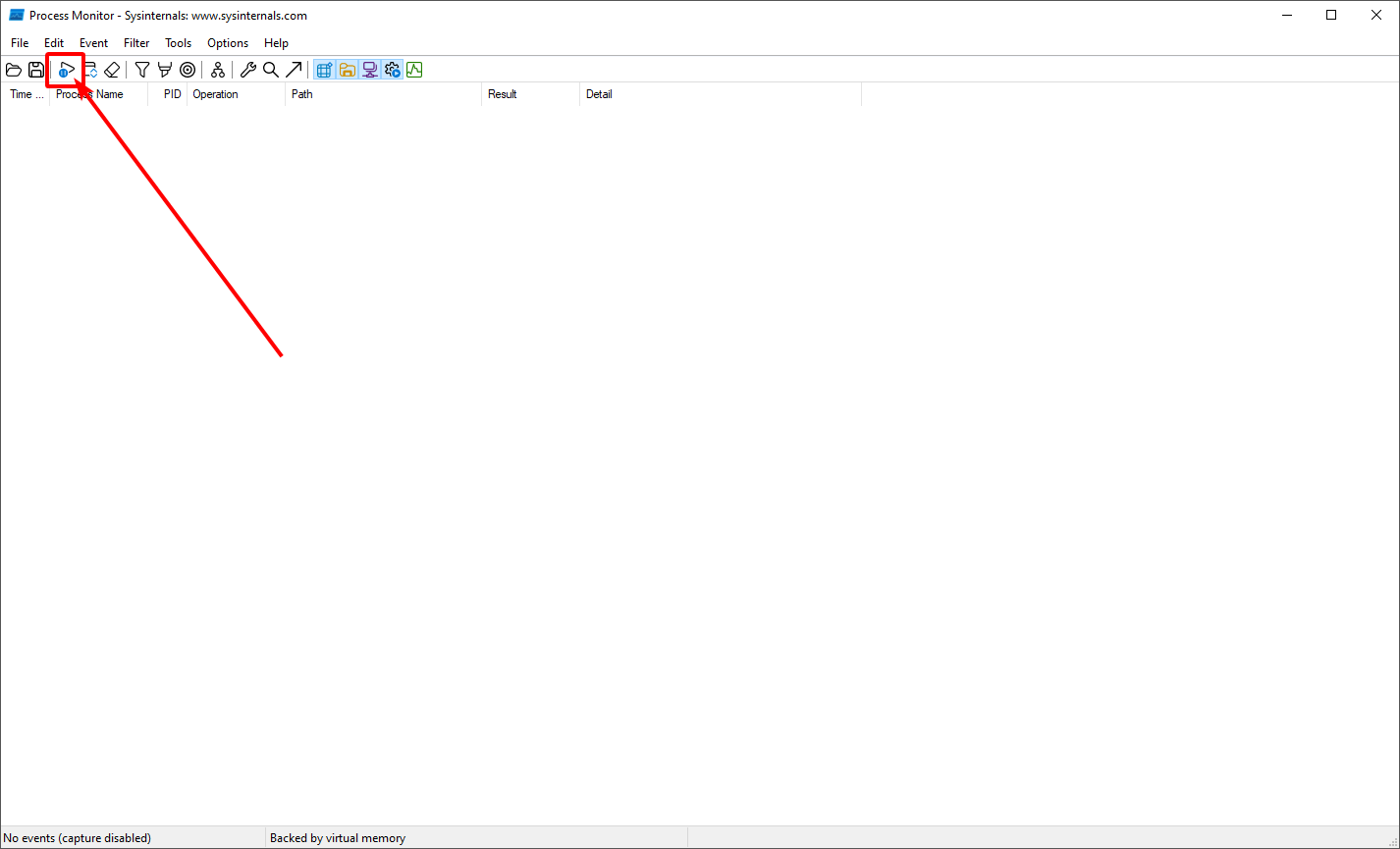The image size is (1400, 849).
Task: Toggle Show Profiling Events
Action: pyautogui.click(x=413, y=69)
